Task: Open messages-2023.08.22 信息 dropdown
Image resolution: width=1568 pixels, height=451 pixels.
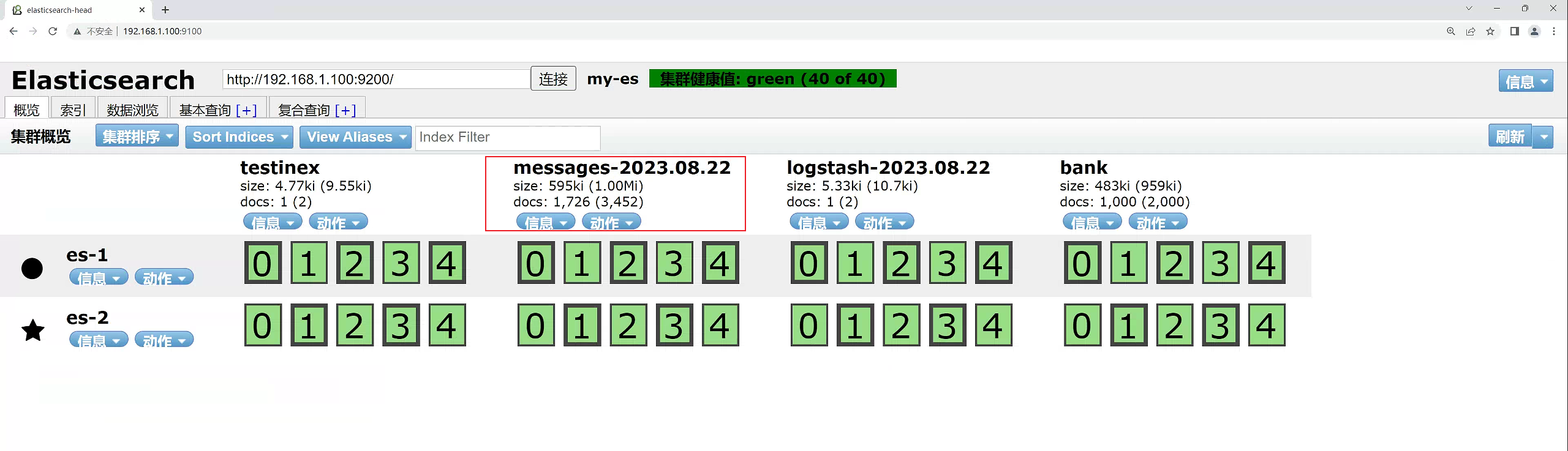Action: click(x=546, y=222)
